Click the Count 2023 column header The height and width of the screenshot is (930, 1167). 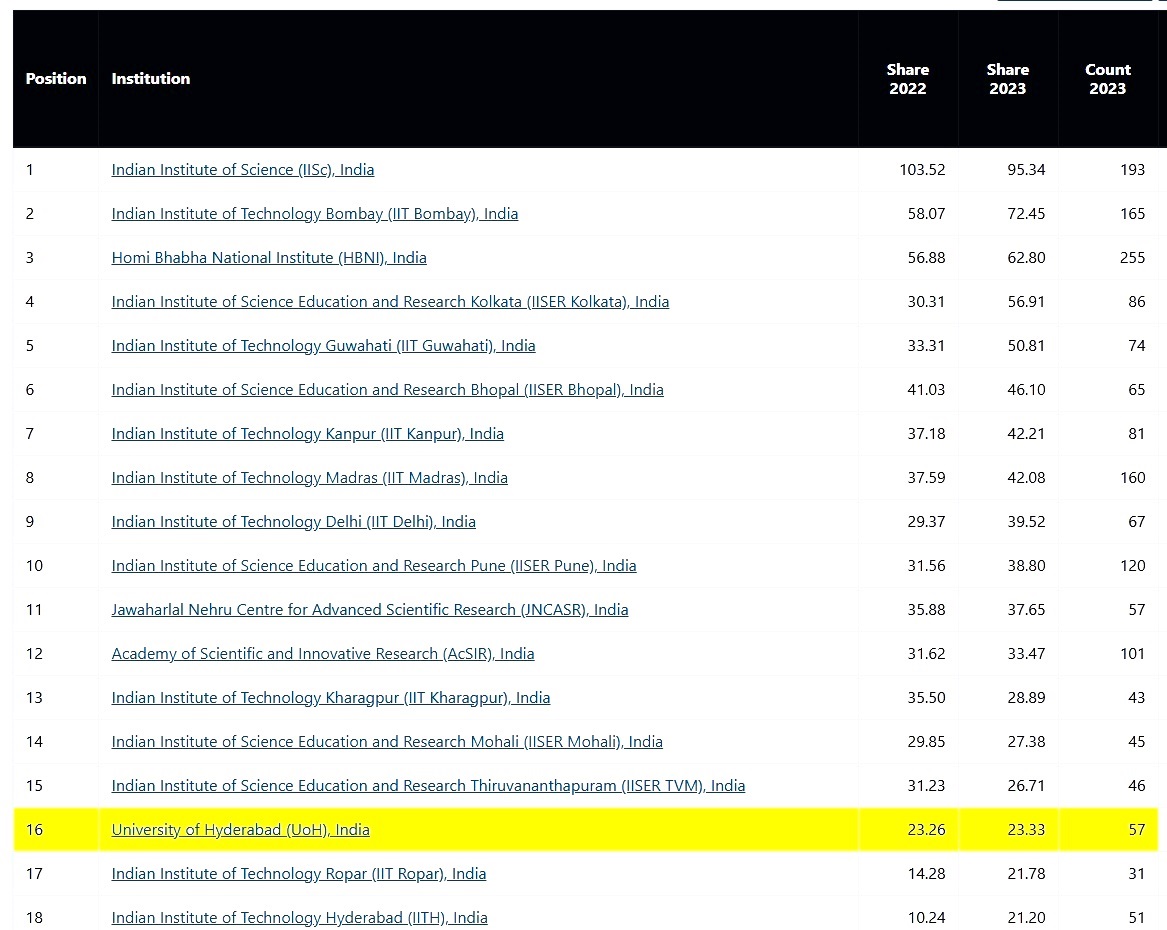coord(1107,79)
